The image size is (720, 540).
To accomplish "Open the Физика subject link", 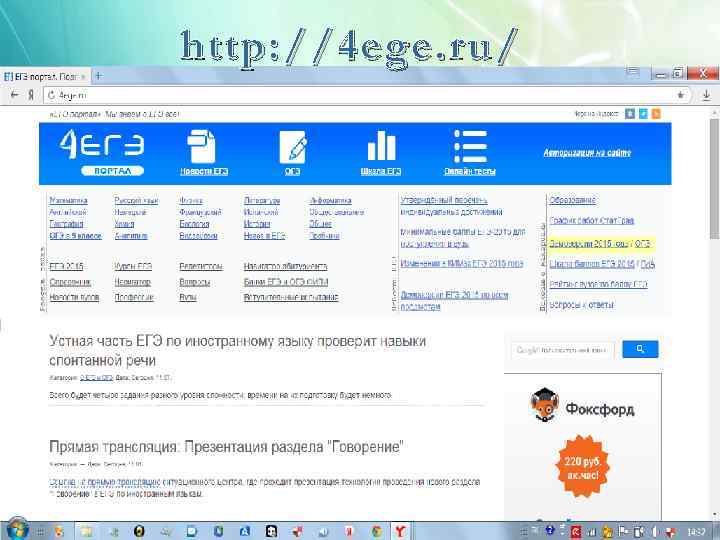I will (x=191, y=200).
